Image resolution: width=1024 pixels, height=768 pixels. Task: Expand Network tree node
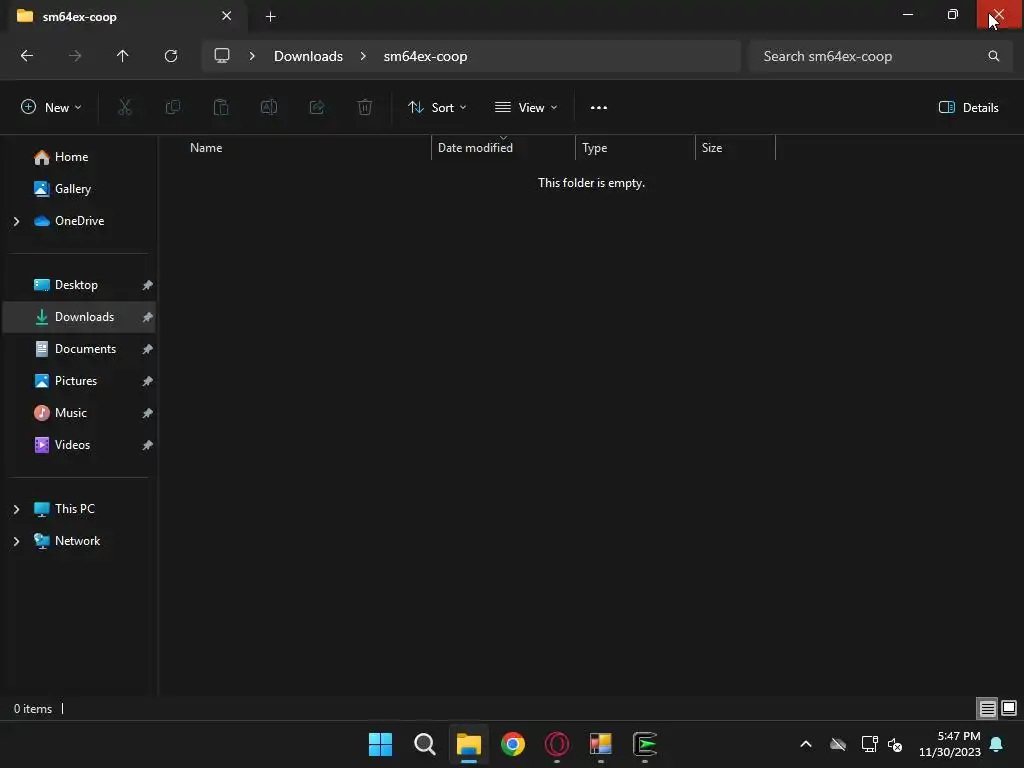pyautogui.click(x=16, y=541)
